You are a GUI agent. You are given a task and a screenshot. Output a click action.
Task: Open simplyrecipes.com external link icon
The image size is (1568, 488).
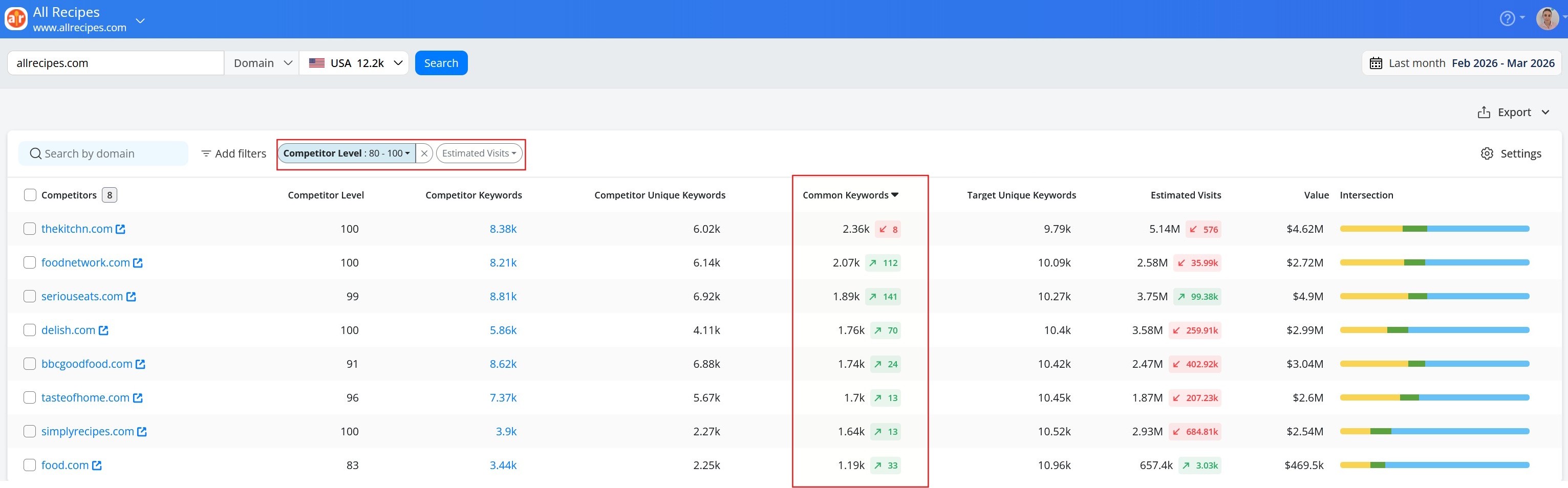pyautogui.click(x=142, y=431)
